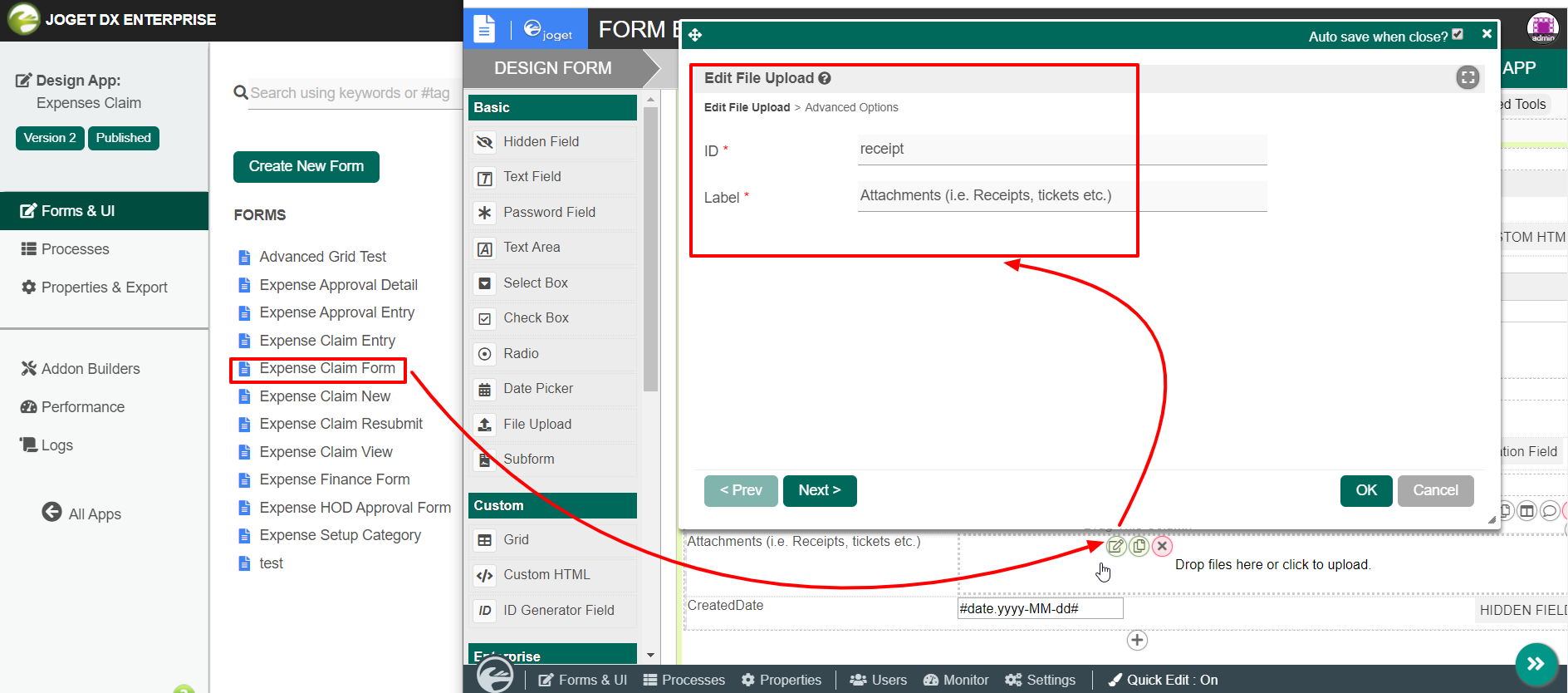Open Processes in the left sidebar
The height and width of the screenshot is (693, 1568).
tap(105, 249)
